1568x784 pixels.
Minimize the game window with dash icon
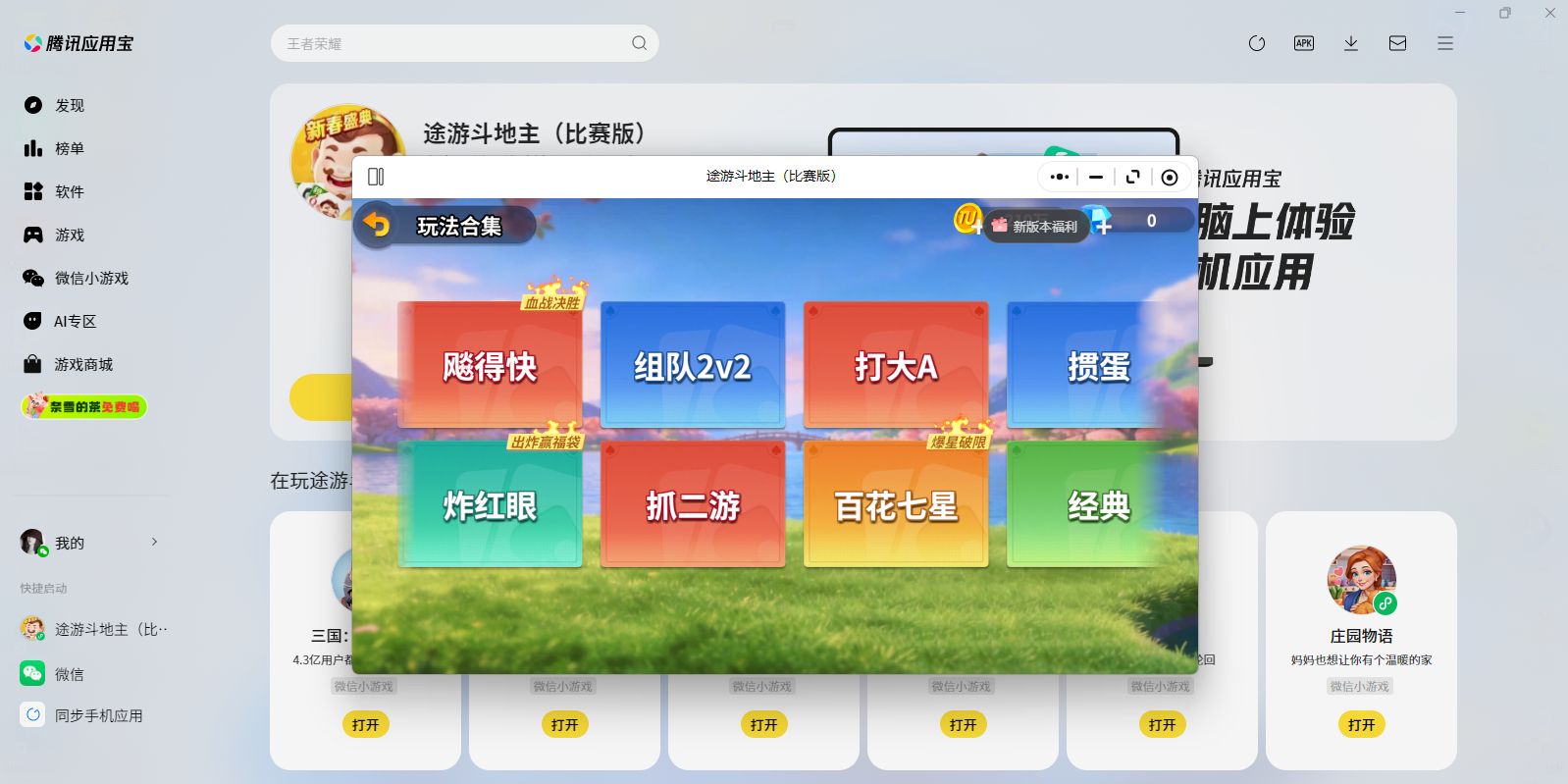[x=1096, y=177]
